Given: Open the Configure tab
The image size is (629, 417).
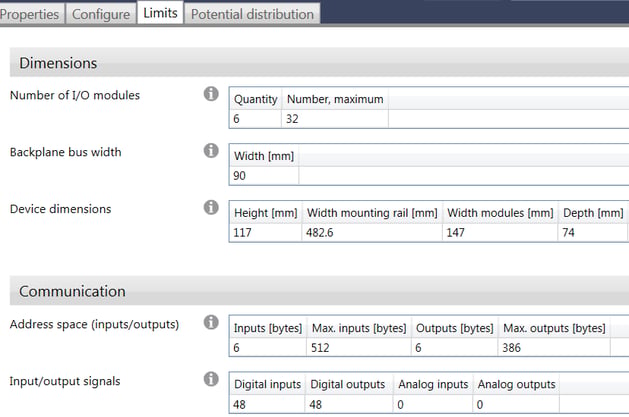Looking at the screenshot, I should (101, 14).
